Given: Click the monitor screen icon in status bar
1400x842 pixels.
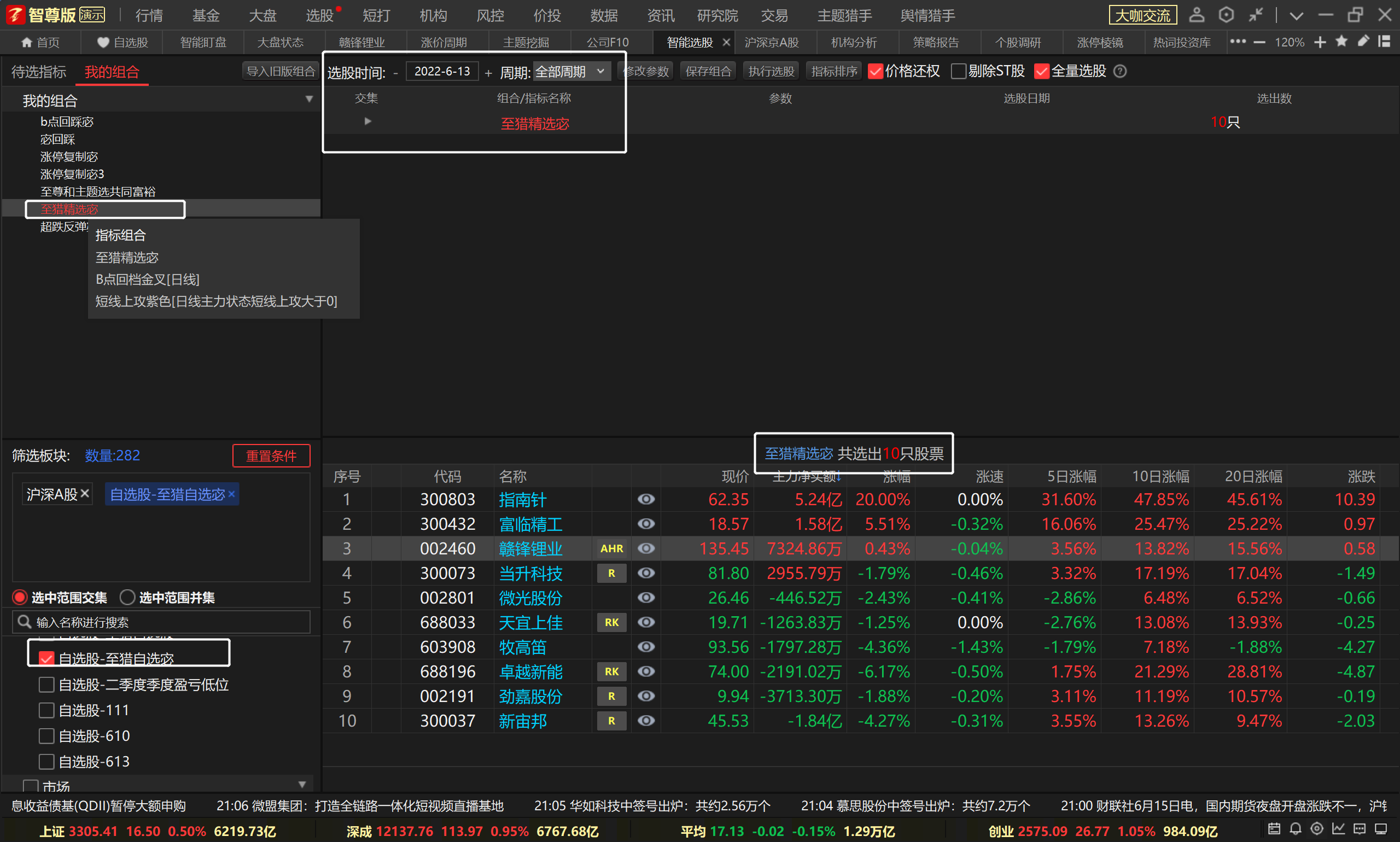Looking at the screenshot, I should [x=1381, y=829].
